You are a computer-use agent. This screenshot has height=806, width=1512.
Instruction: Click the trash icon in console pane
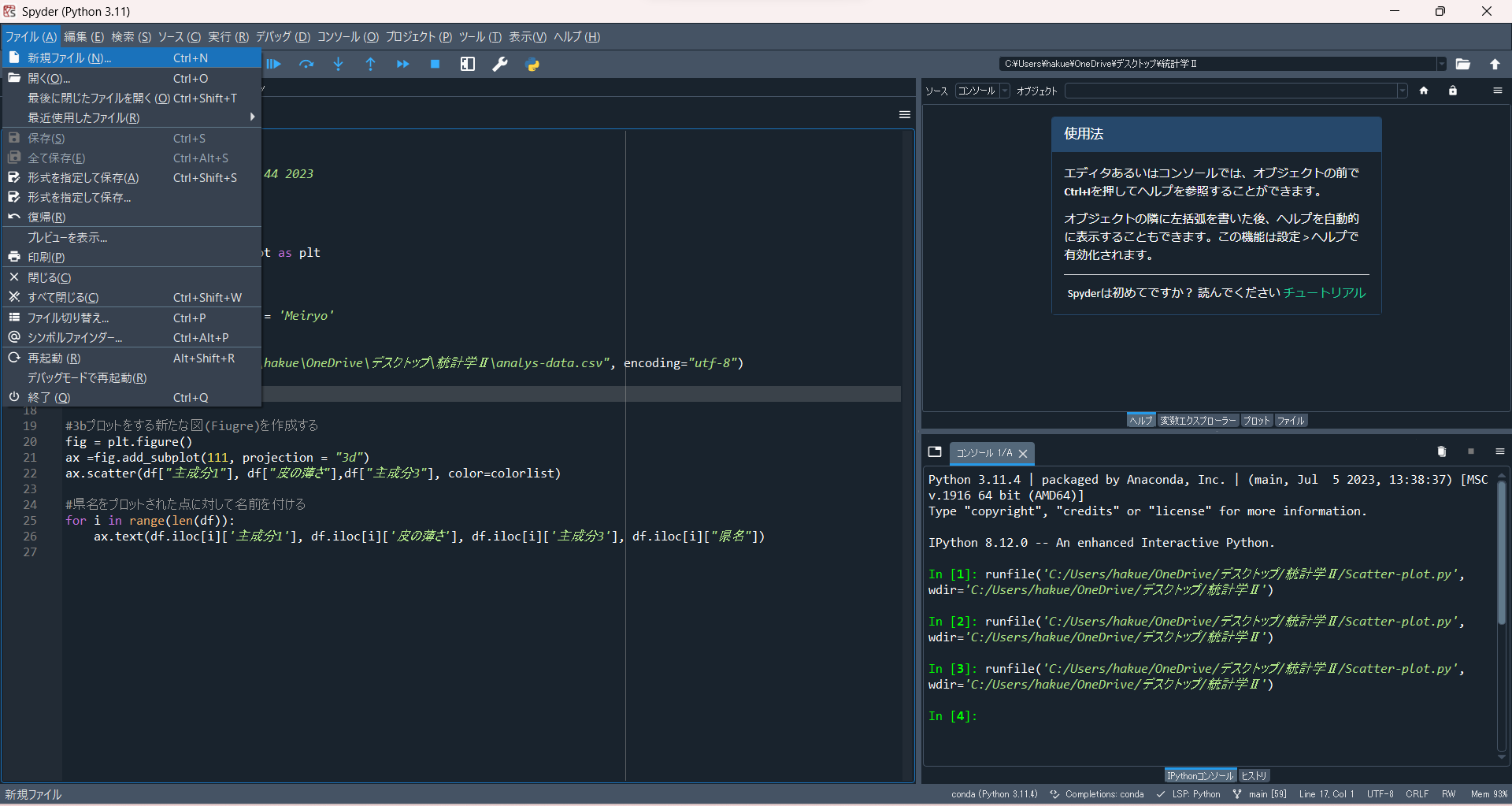pyautogui.click(x=1441, y=451)
